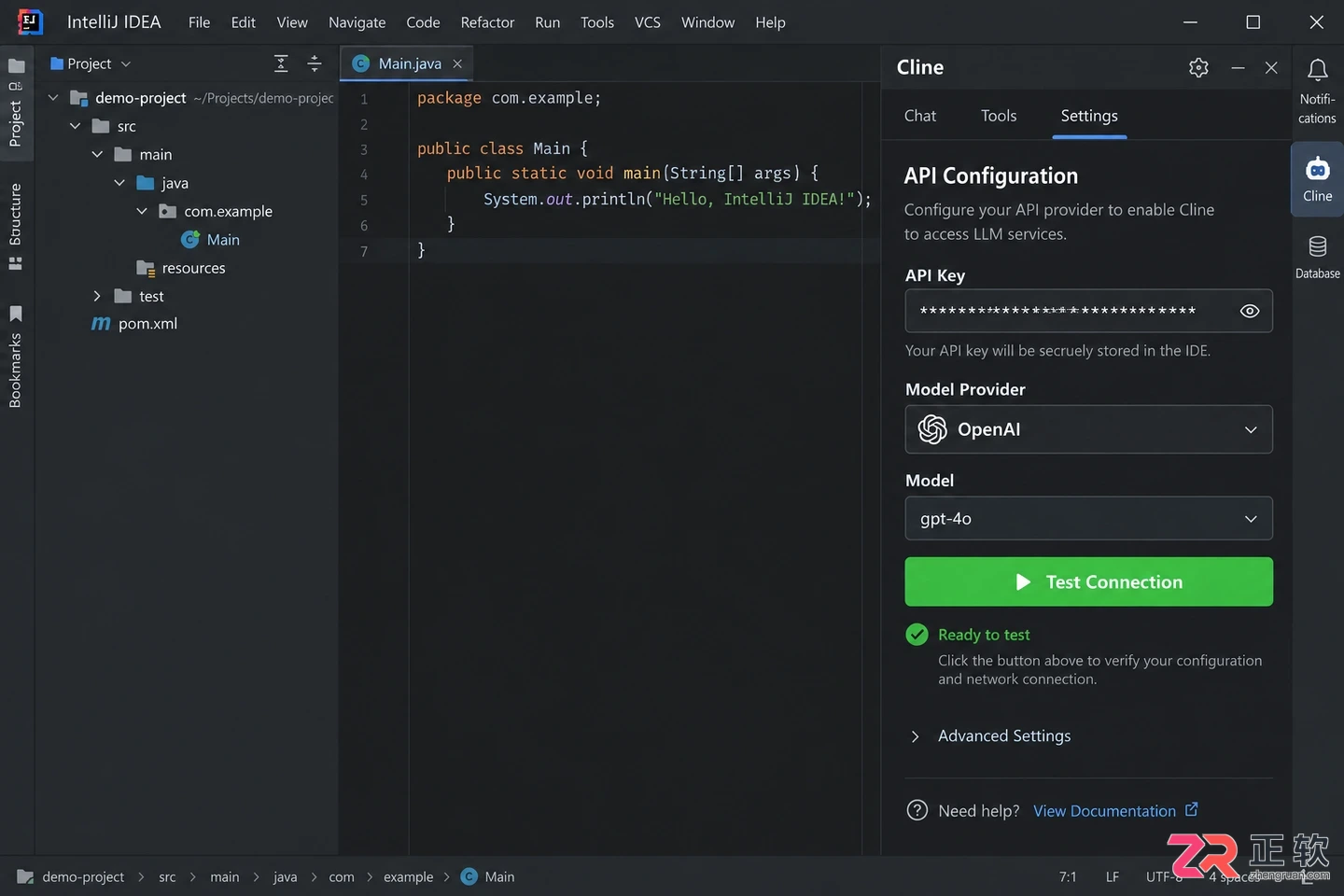Screen dimensions: 1344x896
Task: Click the println code line in editor
Action: pos(677,199)
